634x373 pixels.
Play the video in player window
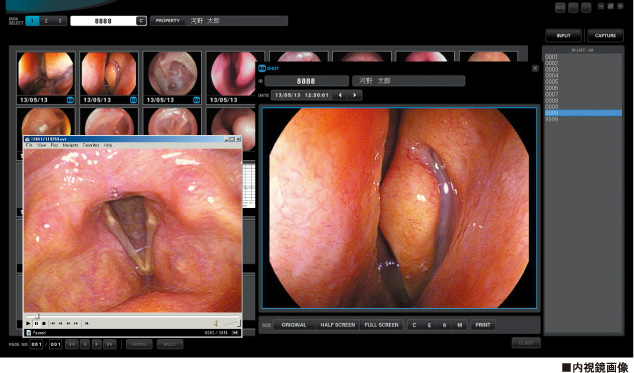tap(28, 323)
